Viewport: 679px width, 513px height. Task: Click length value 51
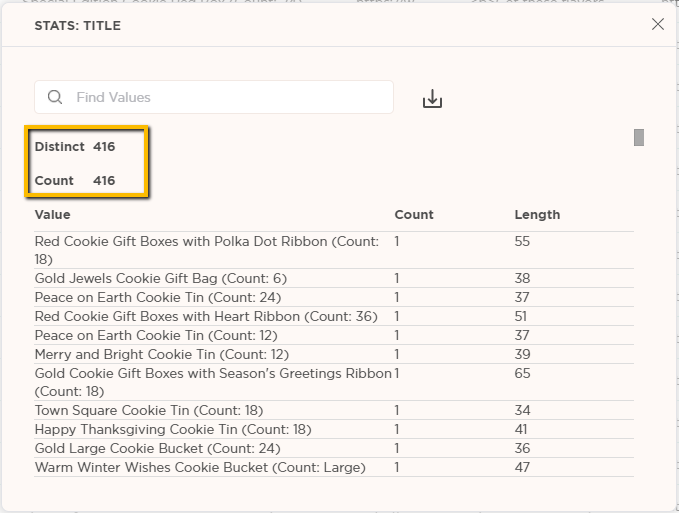(x=521, y=316)
